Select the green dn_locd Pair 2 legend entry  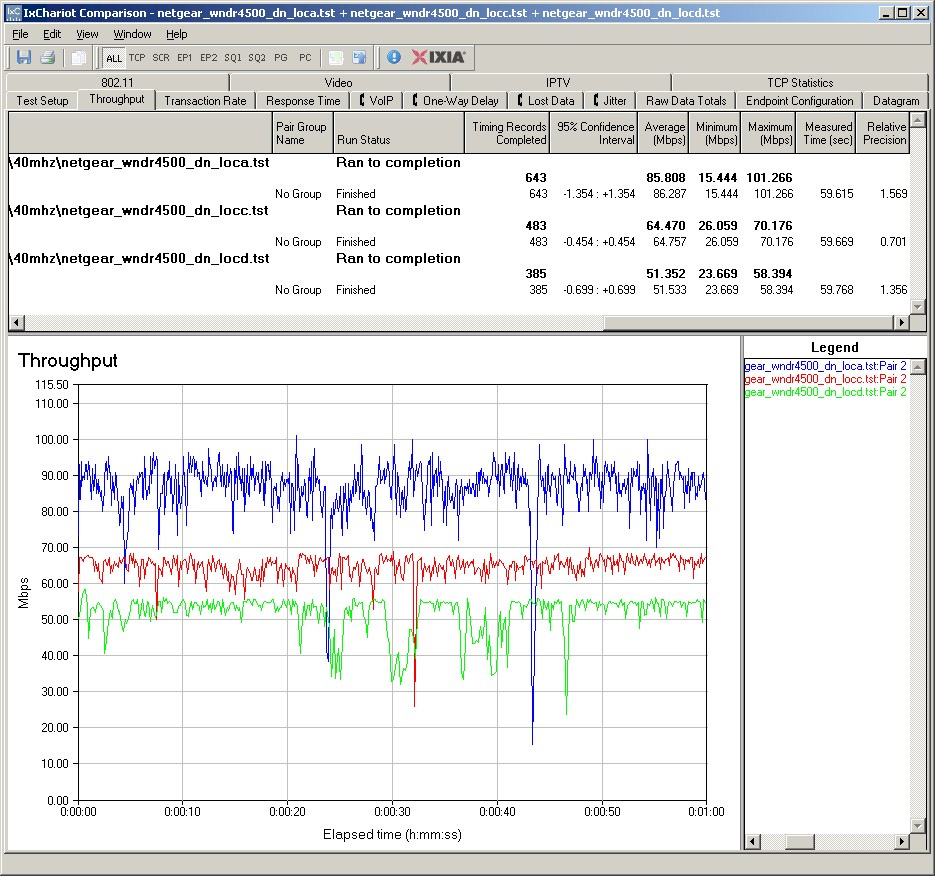point(826,392)
